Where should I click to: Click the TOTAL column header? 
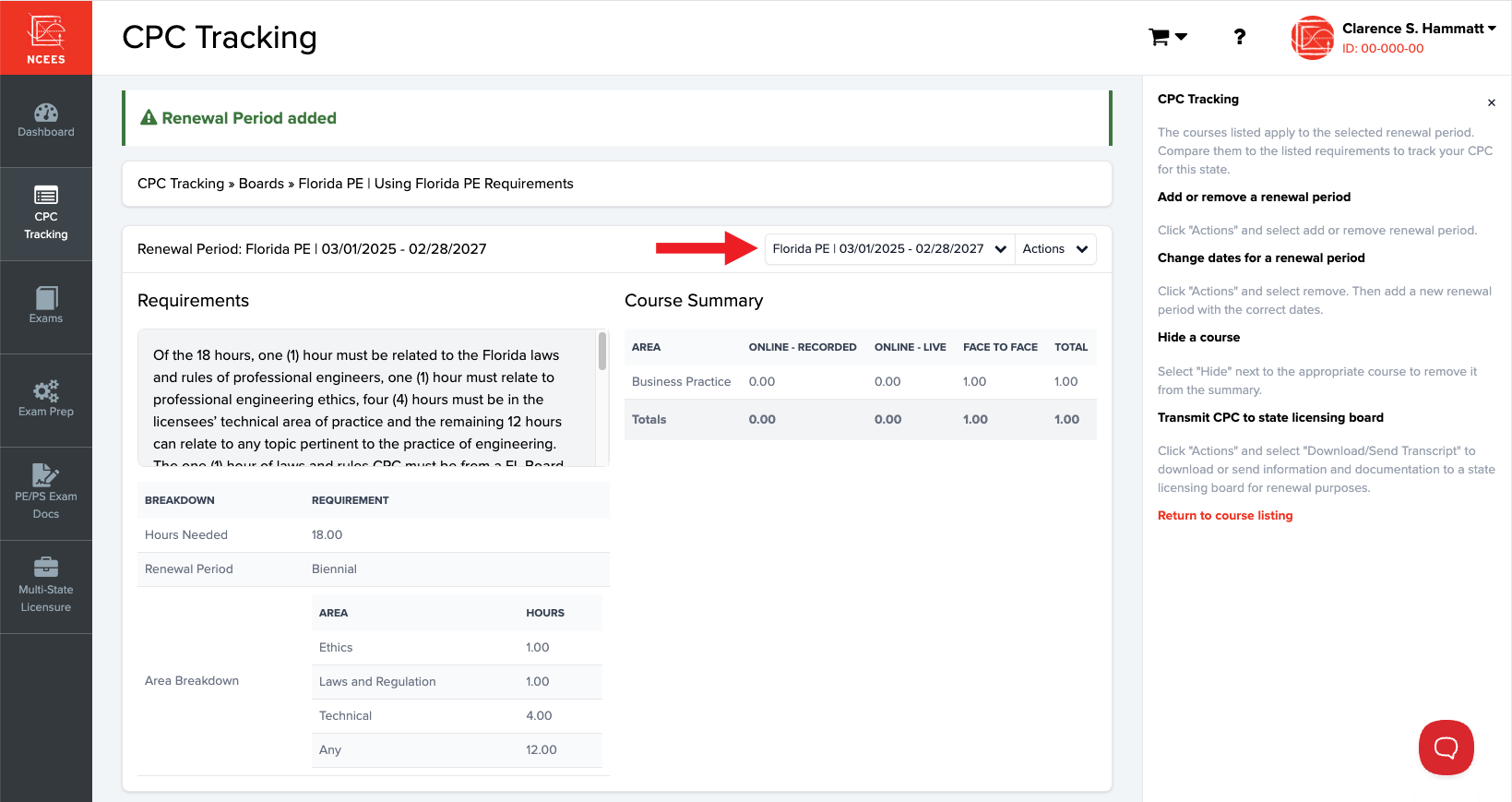pyautogui.click(x=1071, y=347)
